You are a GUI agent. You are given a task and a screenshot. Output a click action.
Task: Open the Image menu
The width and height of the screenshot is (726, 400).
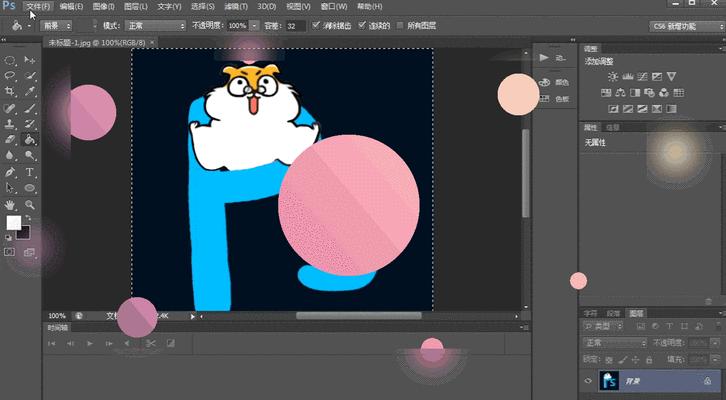tap(103, 6)
